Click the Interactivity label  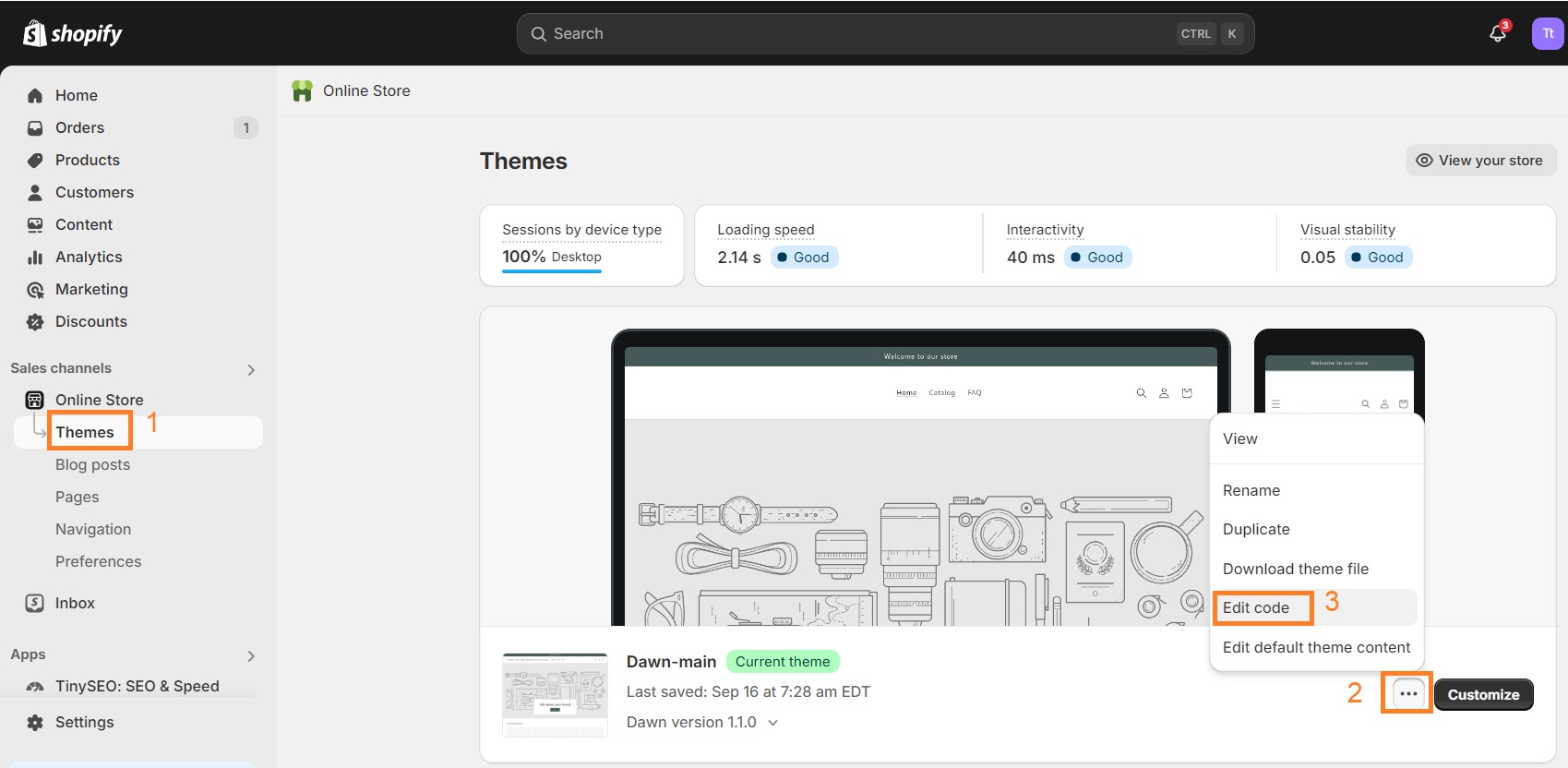1045,230
